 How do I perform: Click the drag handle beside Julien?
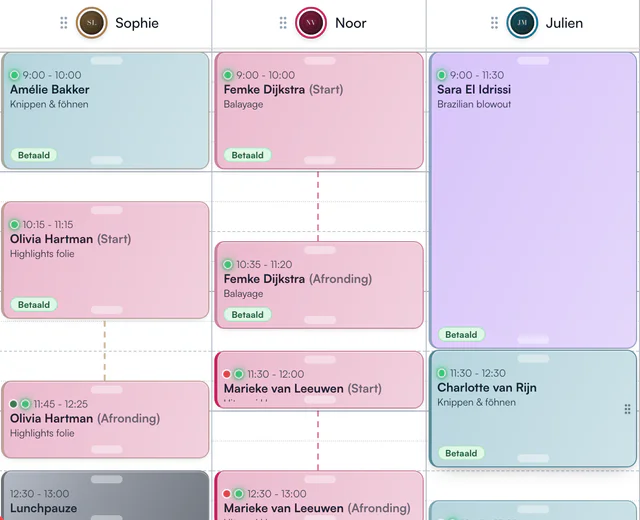[494, 23]
